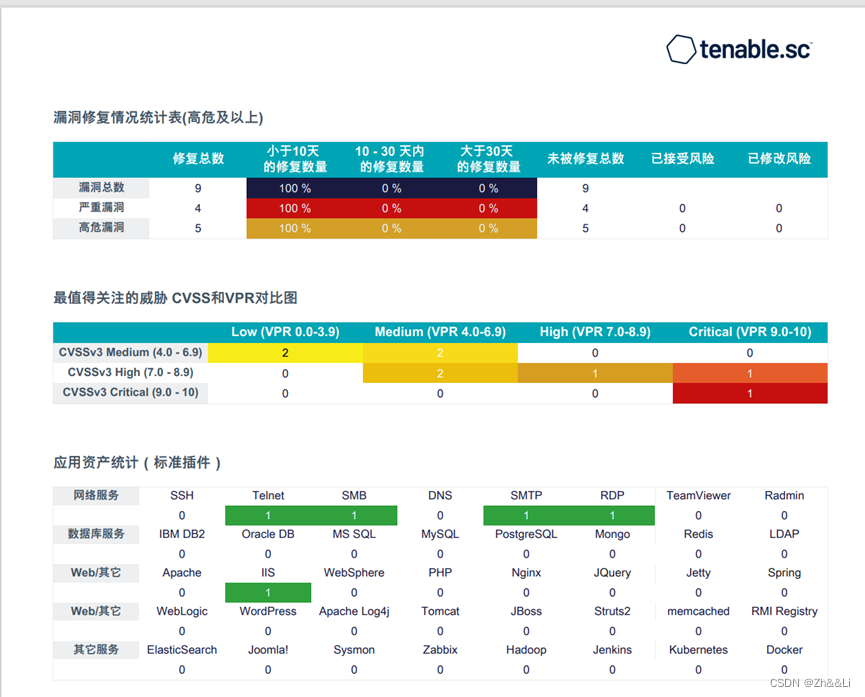Click the Zabbix label
Image resolution: width=865 pixels, height=697 pixels.
(x=440, y=650)
